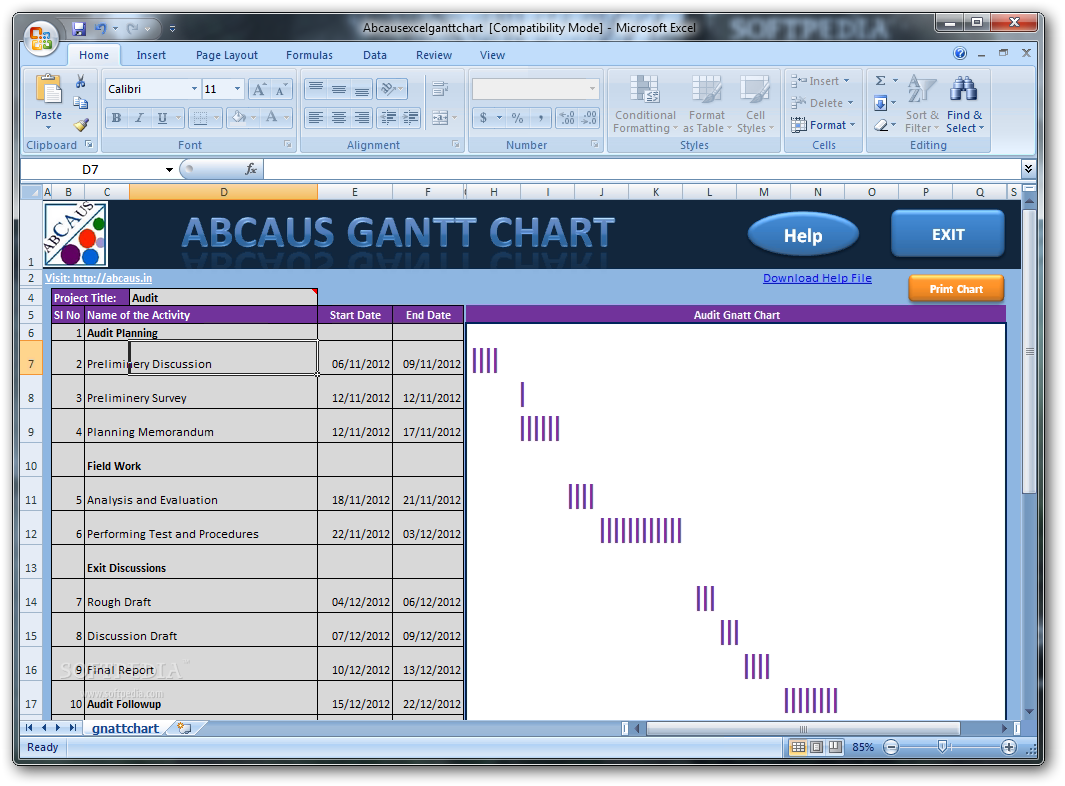The image size is (1065, 786).
Task: Toggle Italic formatting
Action: tap(139, 118)
